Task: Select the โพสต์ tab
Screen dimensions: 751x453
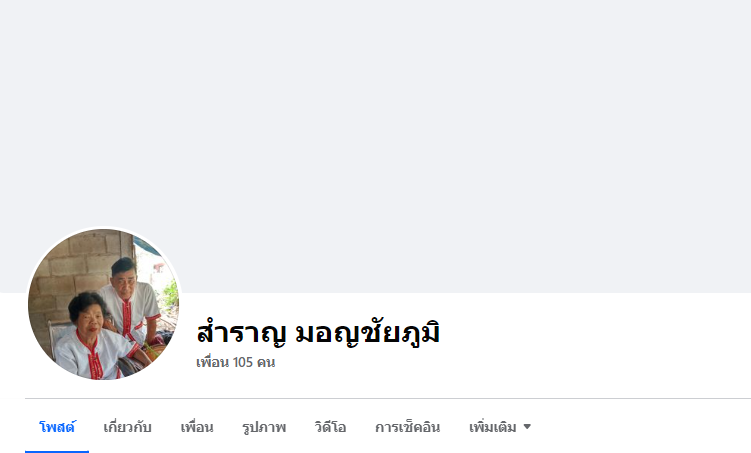Action: [x=57, y=427]
